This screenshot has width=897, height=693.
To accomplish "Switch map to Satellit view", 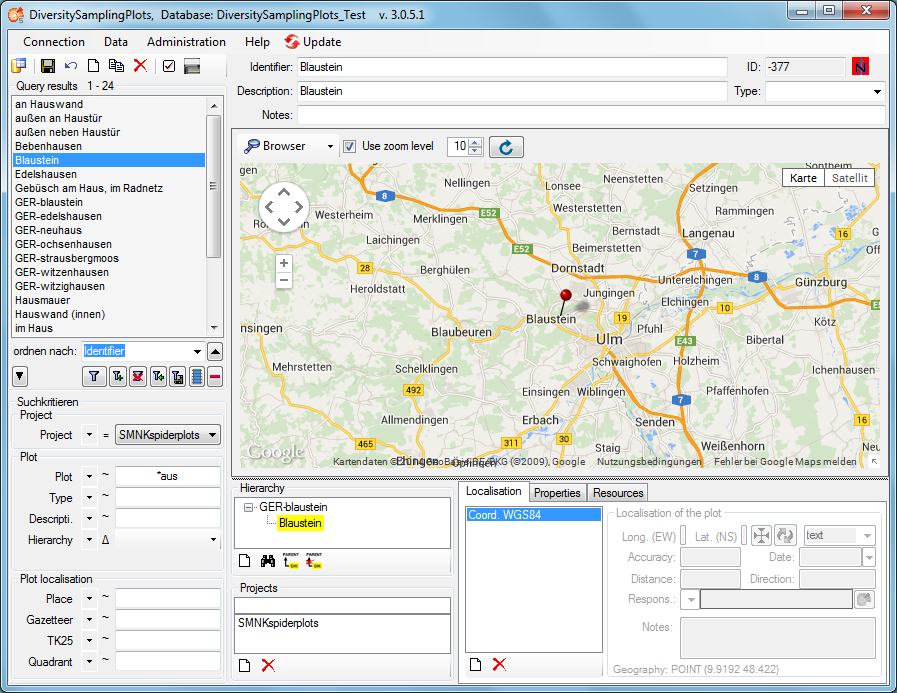I will [x=850, y=178].
